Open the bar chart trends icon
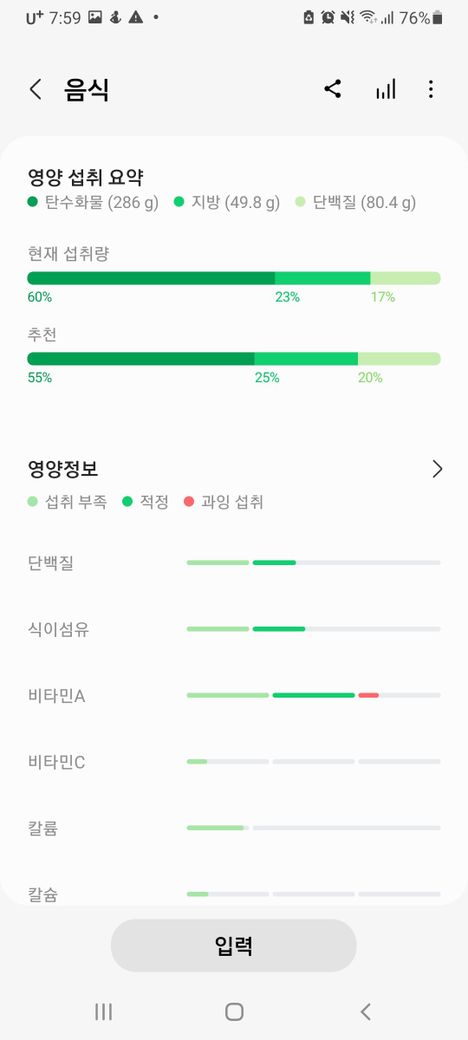468x1040 pixels. 385,89
